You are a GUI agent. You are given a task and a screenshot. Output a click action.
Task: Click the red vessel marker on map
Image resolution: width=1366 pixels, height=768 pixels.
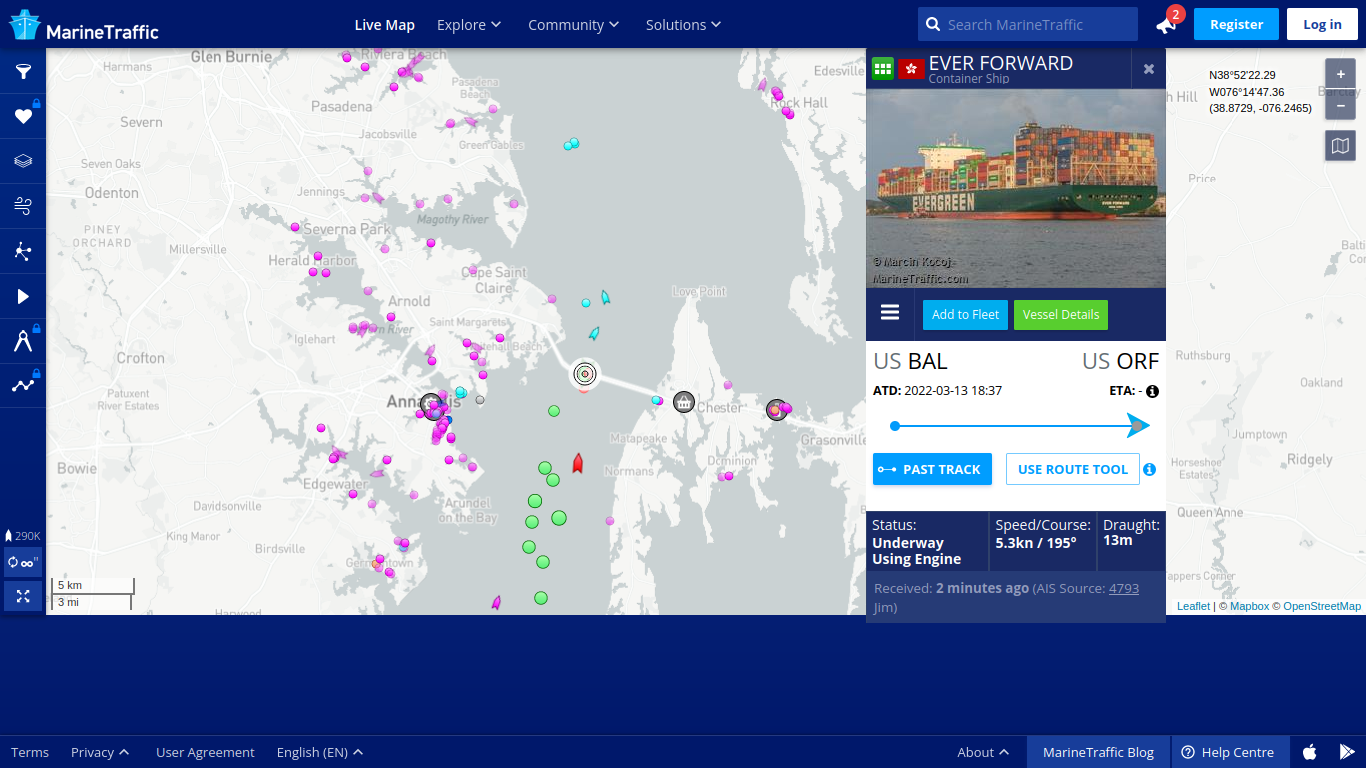click(x=577, y=463)
